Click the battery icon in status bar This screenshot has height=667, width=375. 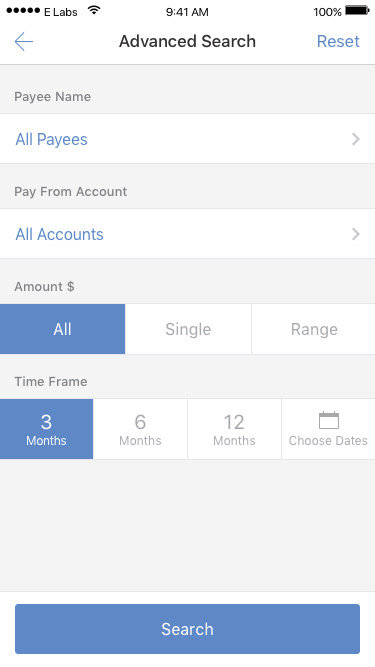click(x=357, y=11)
